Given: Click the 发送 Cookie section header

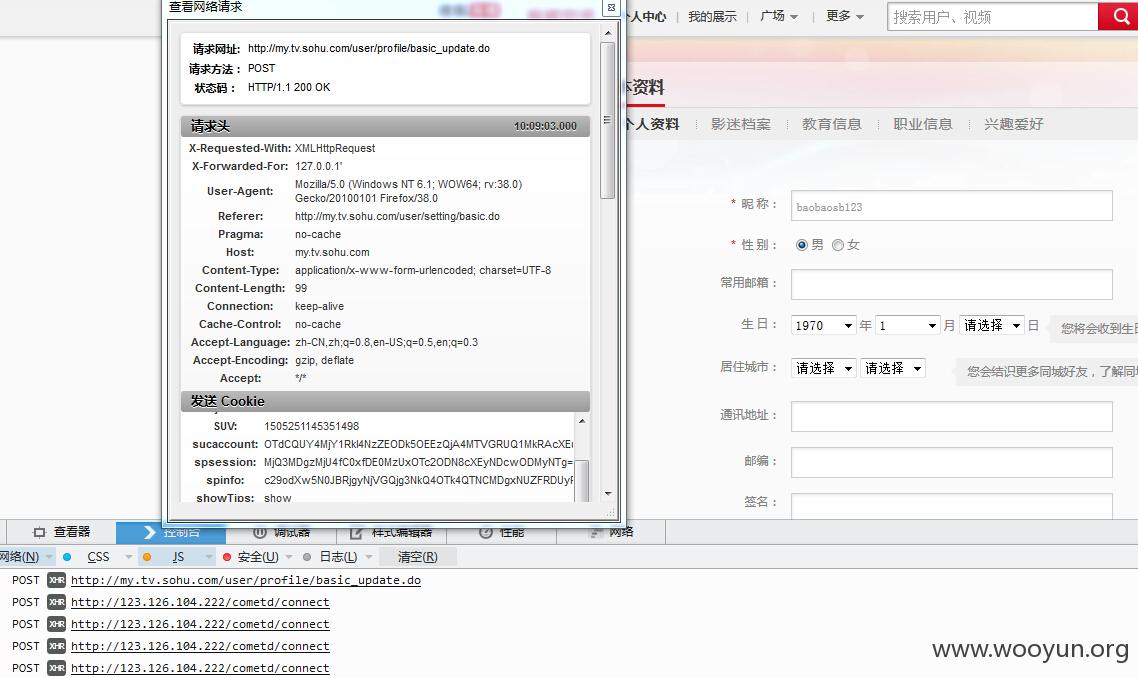Looking at the screenshot, I should tap(385, 401).
